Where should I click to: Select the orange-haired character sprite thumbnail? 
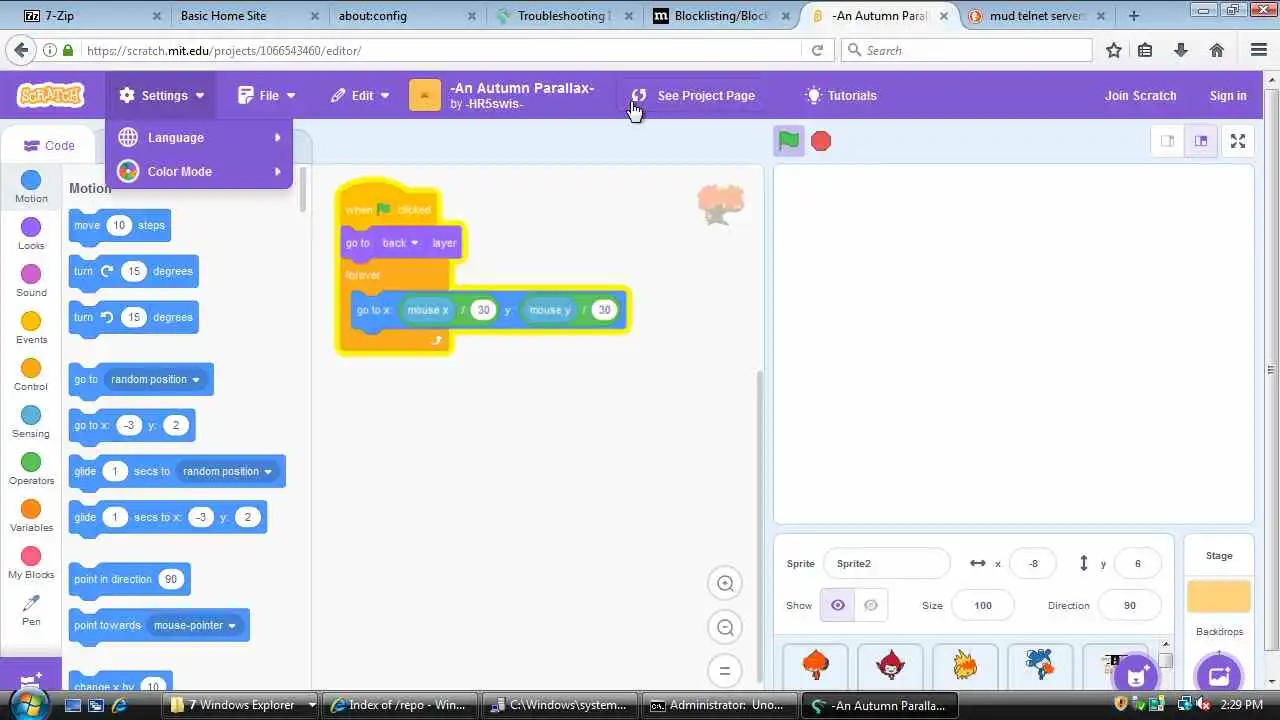coord(816,666)
